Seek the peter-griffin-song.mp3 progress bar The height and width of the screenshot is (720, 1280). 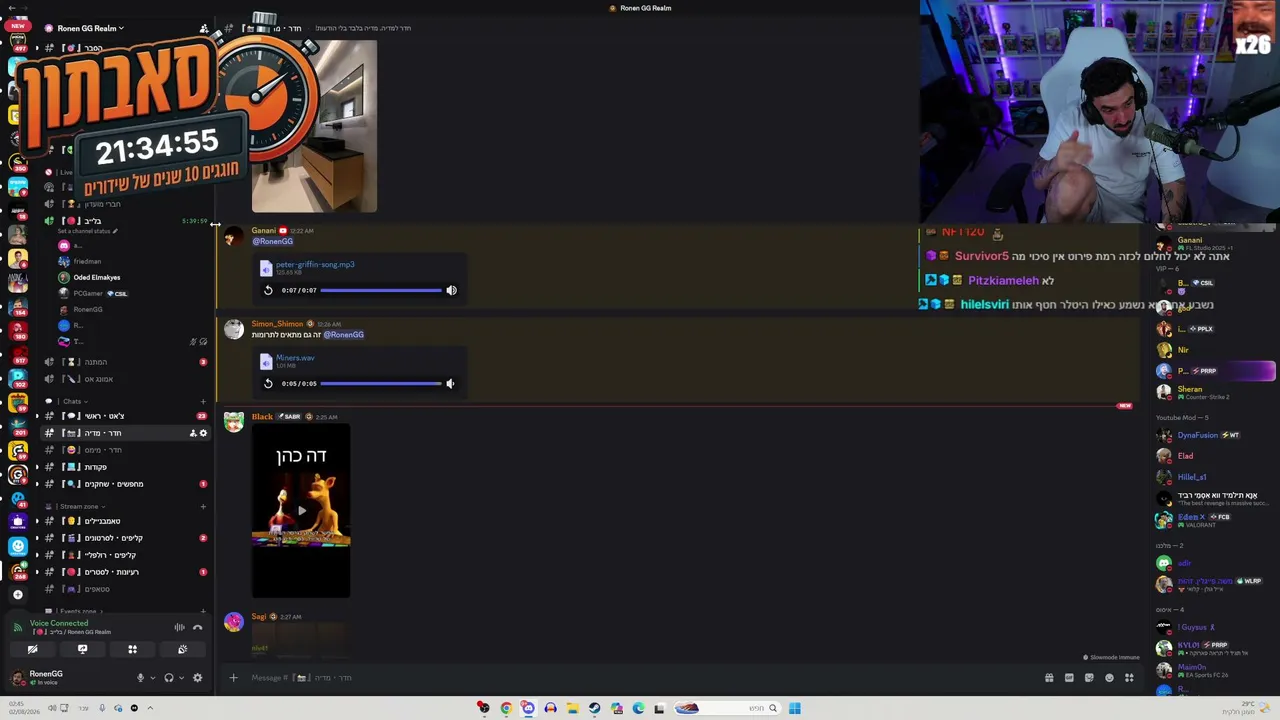[381, 290]
